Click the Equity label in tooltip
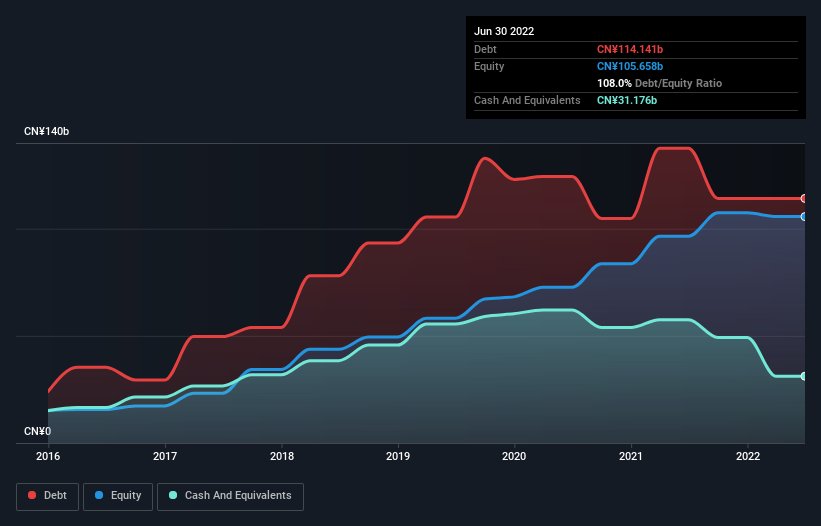 489,66
